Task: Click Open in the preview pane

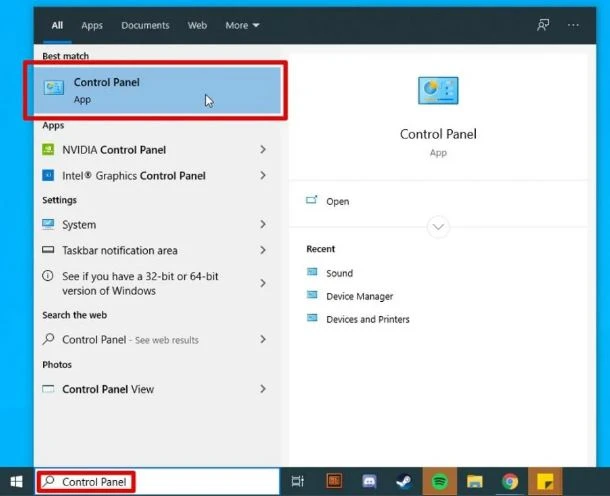Action: coord(337,202)
